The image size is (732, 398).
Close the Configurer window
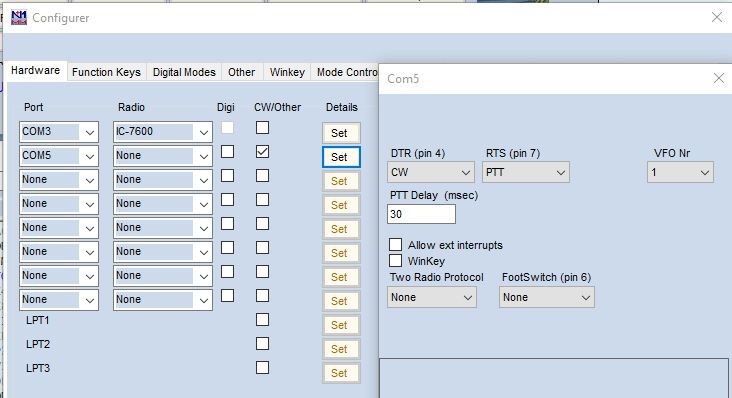point(717,17)
